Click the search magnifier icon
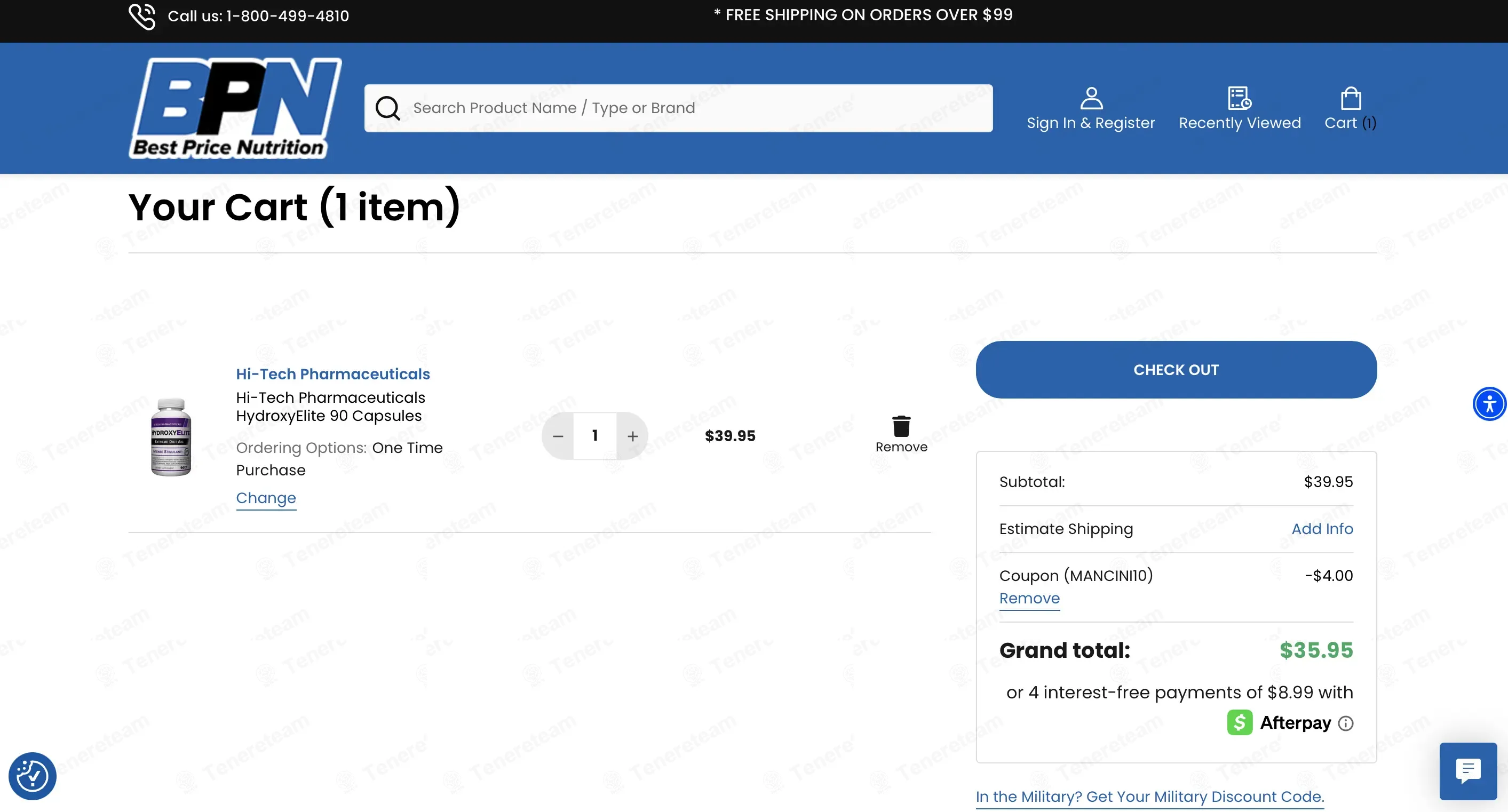This screenshot has width=1508, height=812. click(387, 108)
